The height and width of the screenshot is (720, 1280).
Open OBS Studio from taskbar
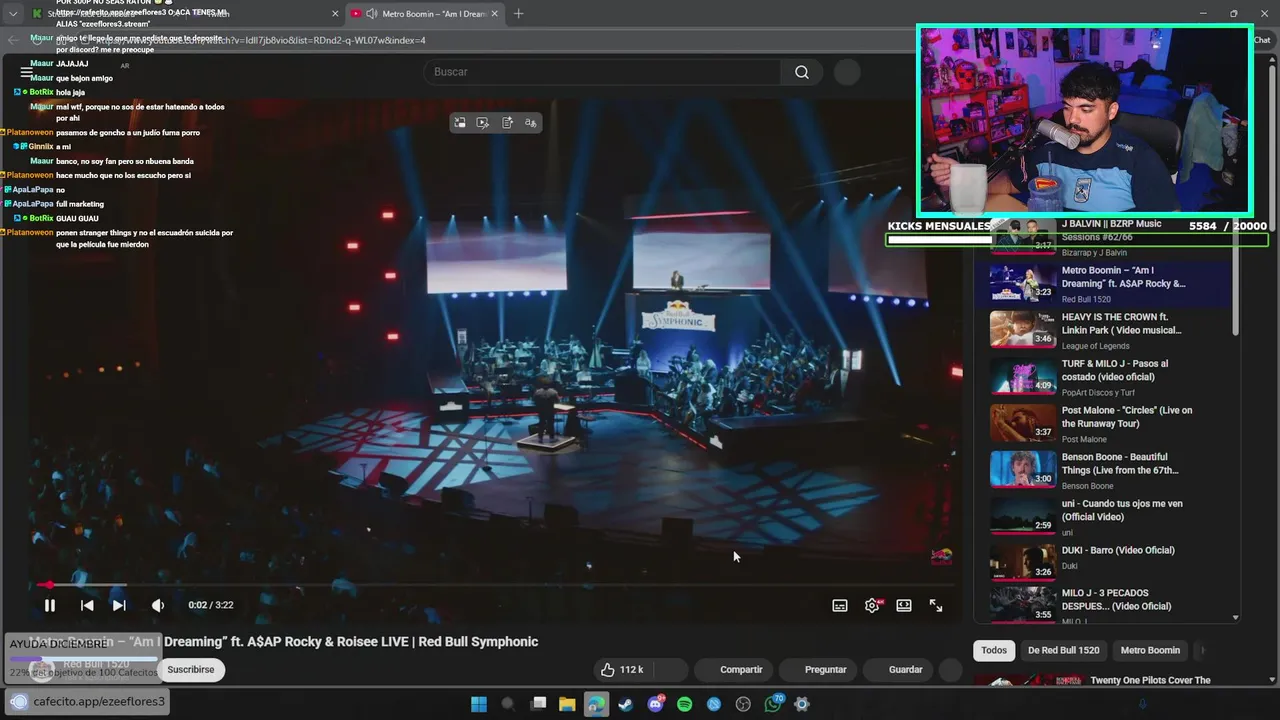pos(743,704)
